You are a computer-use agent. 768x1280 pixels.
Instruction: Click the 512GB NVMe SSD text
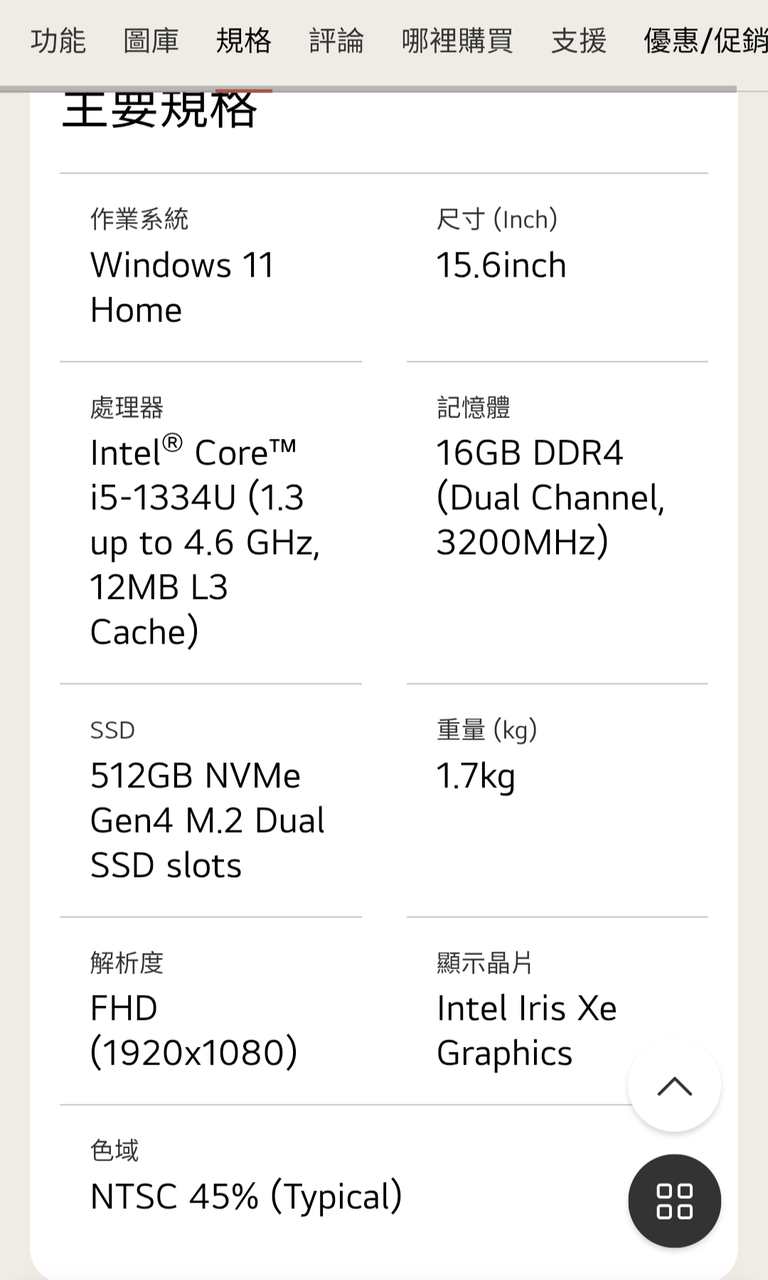coord(207,820)
